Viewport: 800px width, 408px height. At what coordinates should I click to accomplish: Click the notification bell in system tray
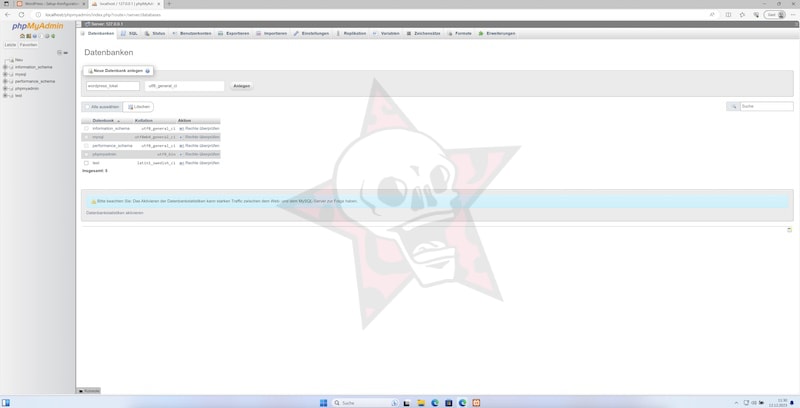tap(792, 403)
